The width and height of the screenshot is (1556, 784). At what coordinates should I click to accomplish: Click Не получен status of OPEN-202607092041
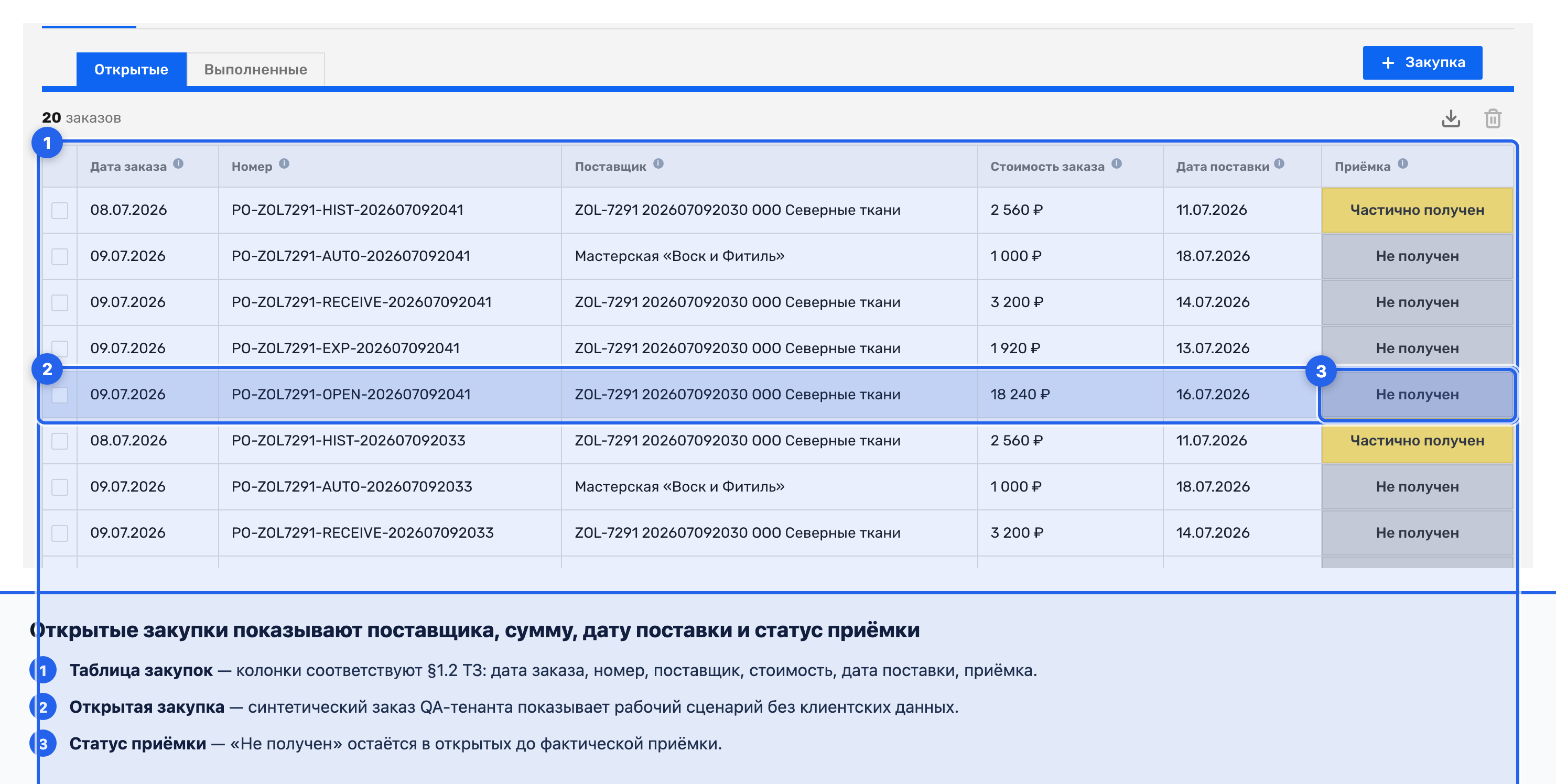[1417, 395]
